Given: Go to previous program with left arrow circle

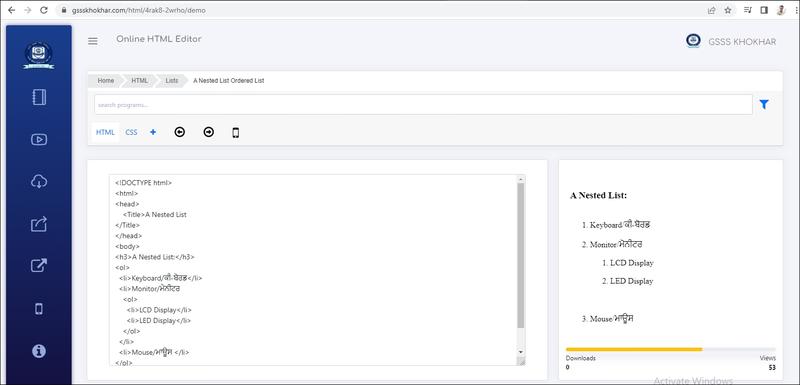Looking at the screenshot, I should coord(180,132).
